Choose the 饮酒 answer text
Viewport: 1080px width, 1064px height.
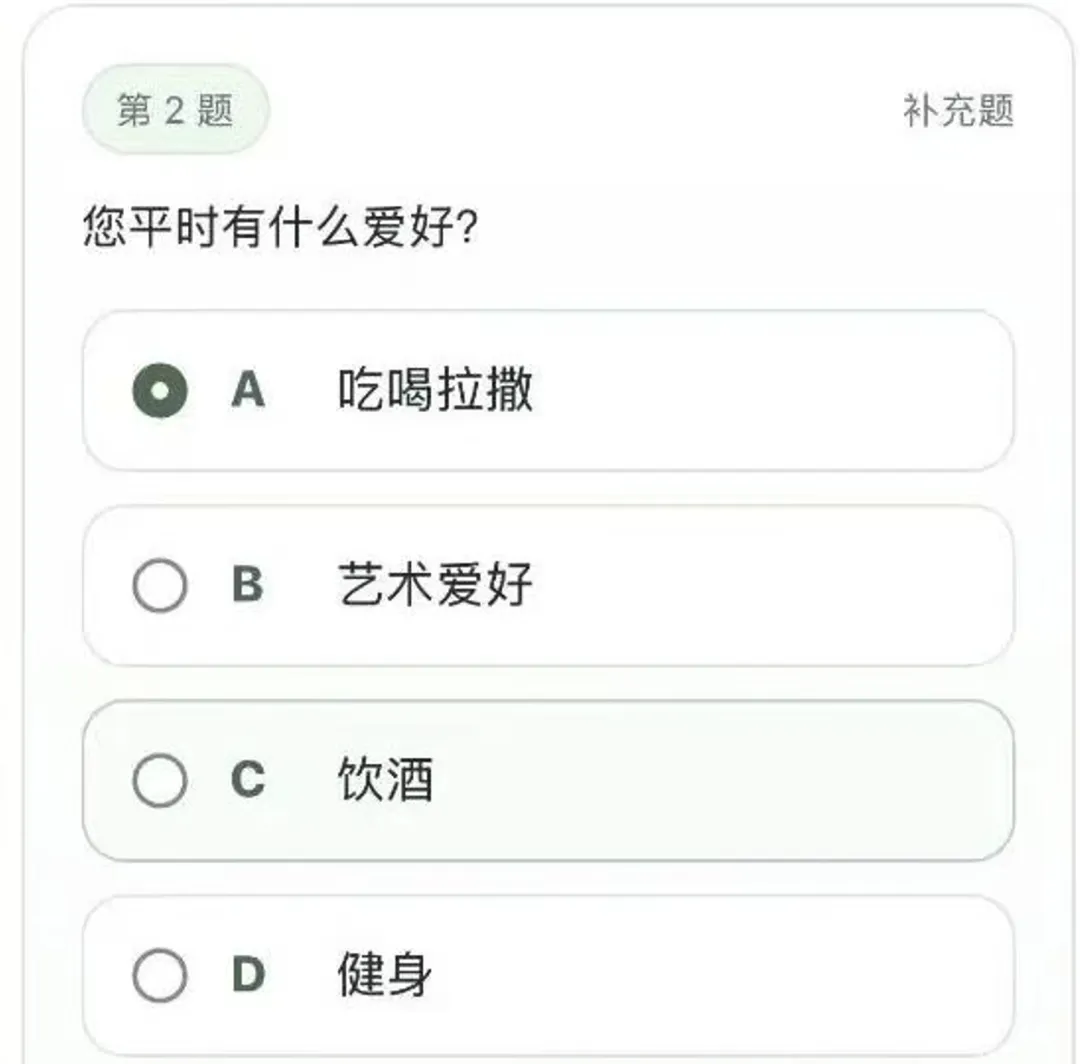[386, 780]
